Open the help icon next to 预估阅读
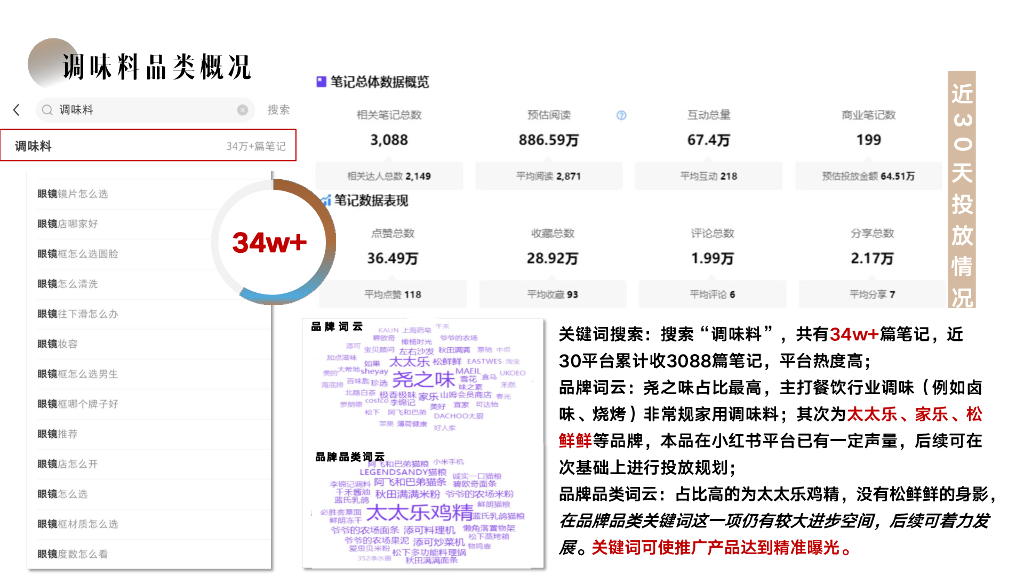Viewport: 1024px width, 576px height. point(621,116)
